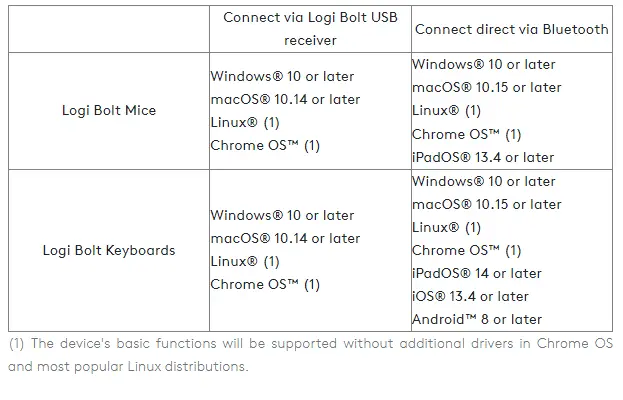Click the "iPadOS 13.4 or later" entry

click(483, 157)
